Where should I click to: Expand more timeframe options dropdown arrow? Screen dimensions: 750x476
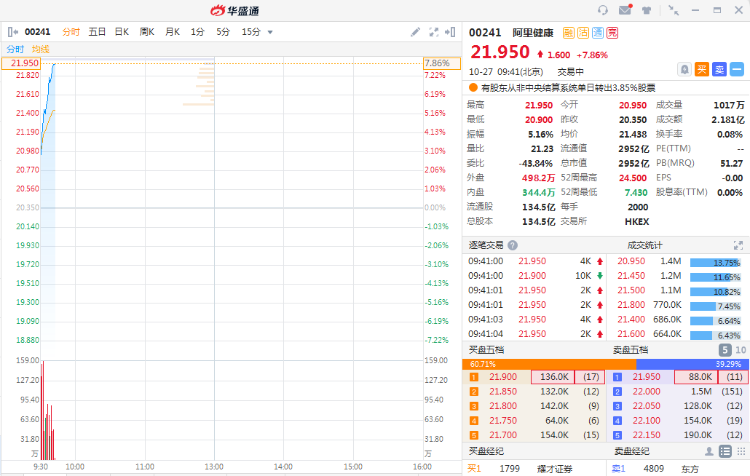(x=270, y=32)
